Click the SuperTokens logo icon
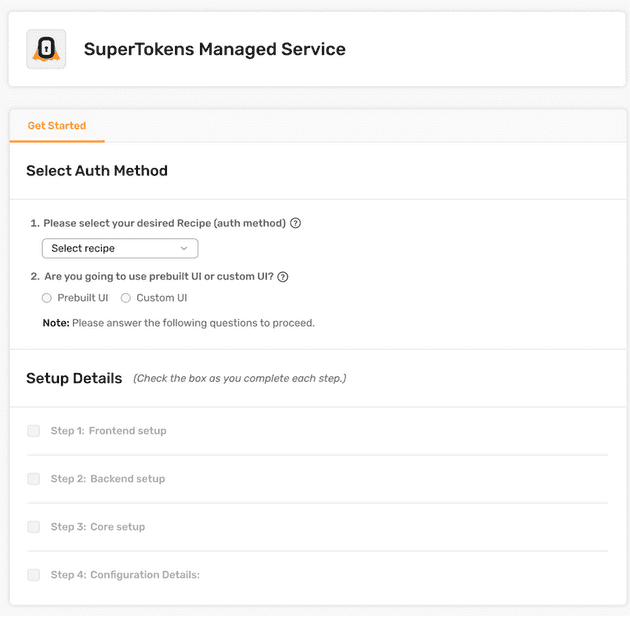Screen dimensions: 630x619 click(x=46, y=49)
